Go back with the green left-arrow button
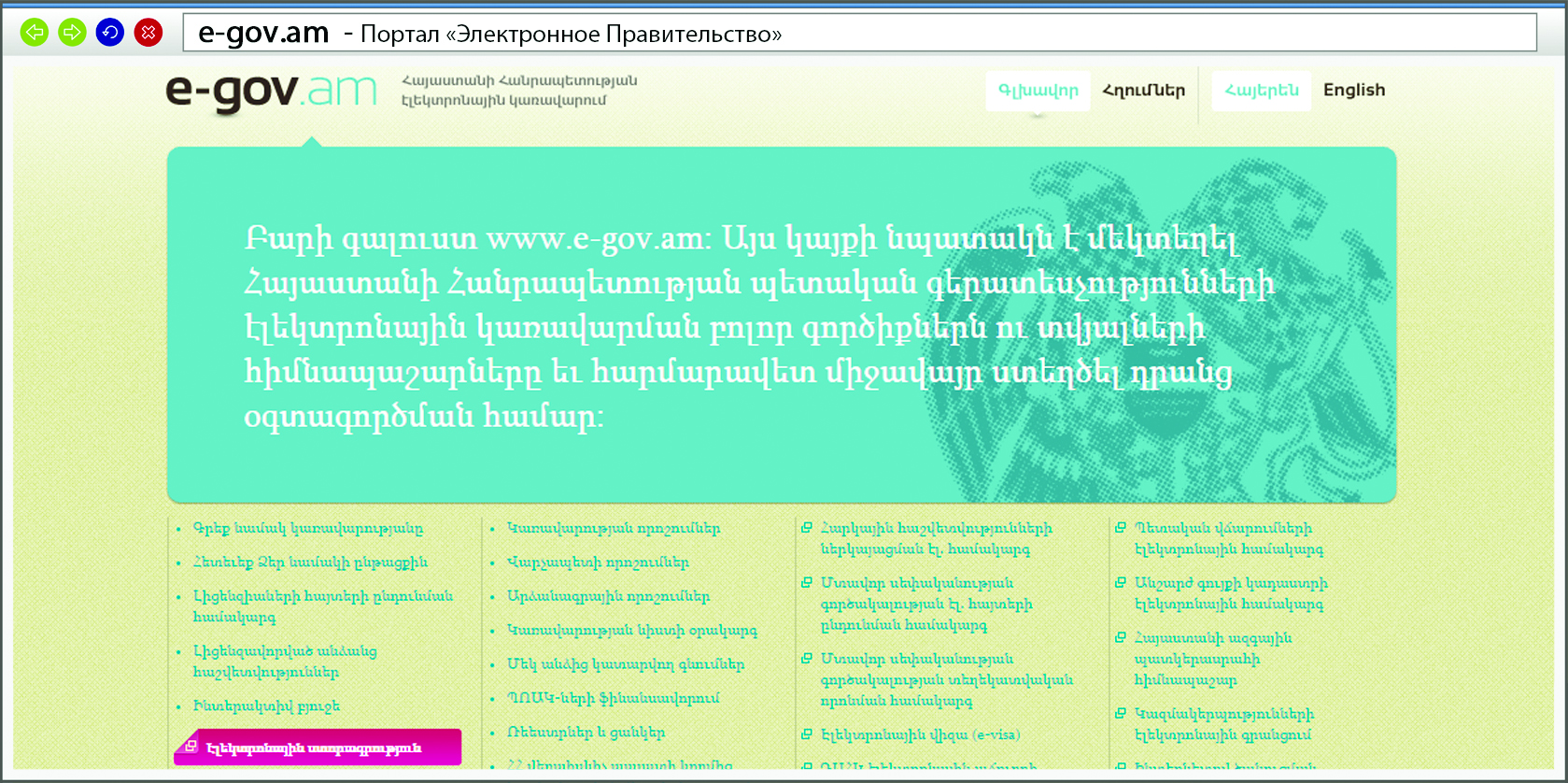Viewport: 1568px width, 783px height. (x=35, y=33)
